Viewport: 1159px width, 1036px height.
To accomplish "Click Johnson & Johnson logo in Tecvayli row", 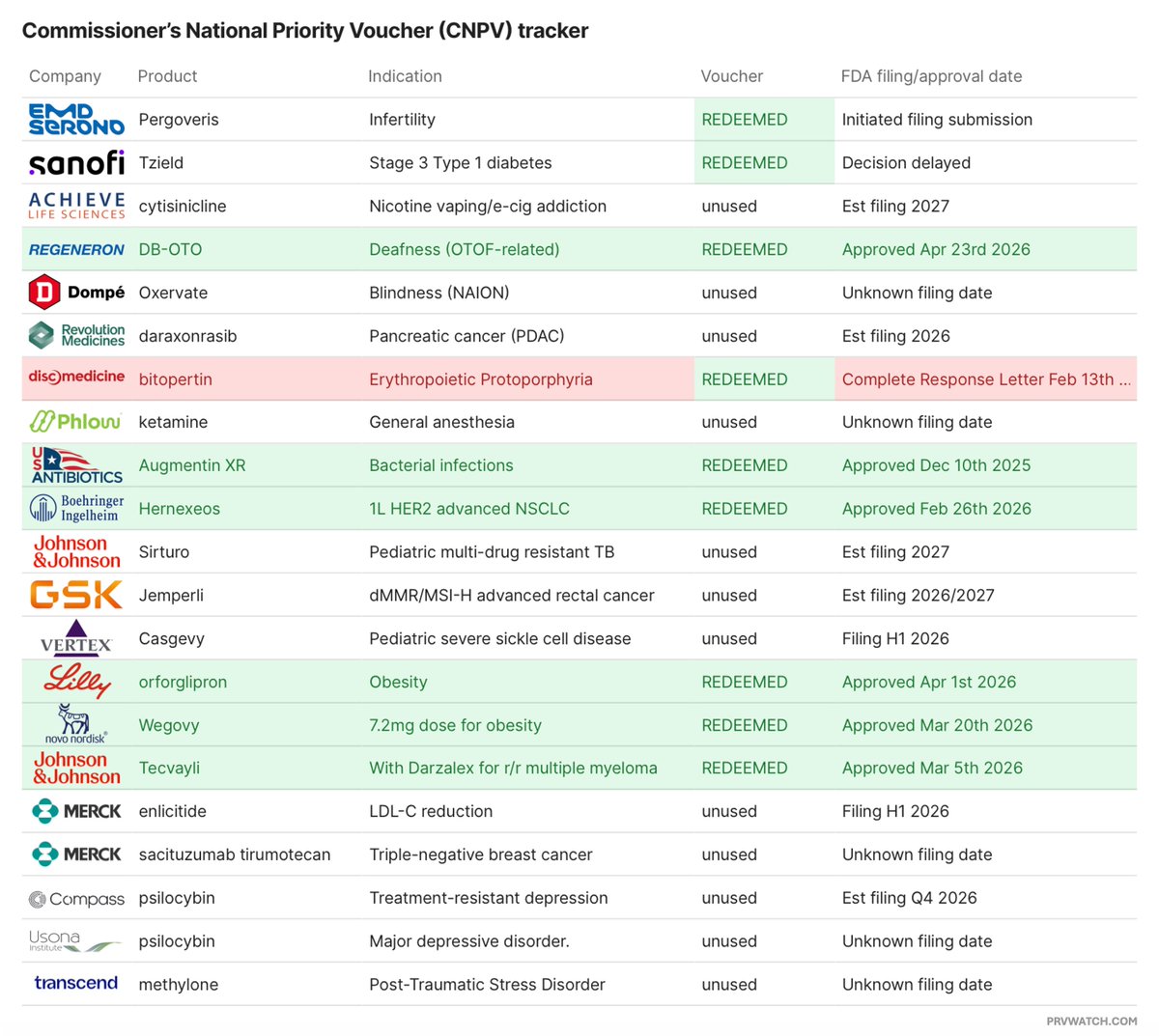I will pyautogui.click(x=77, y=768).
